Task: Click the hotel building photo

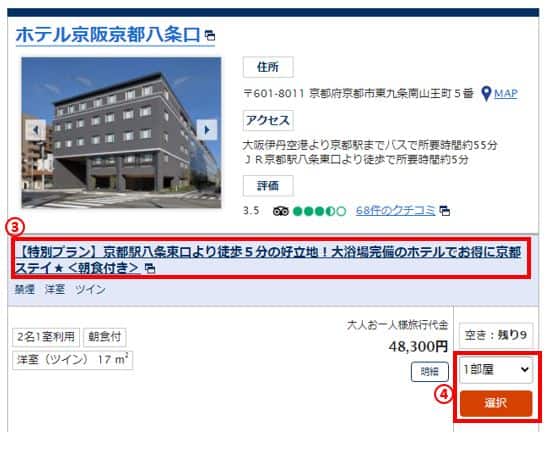Action: pyautogui.click(x=121, y=132)
